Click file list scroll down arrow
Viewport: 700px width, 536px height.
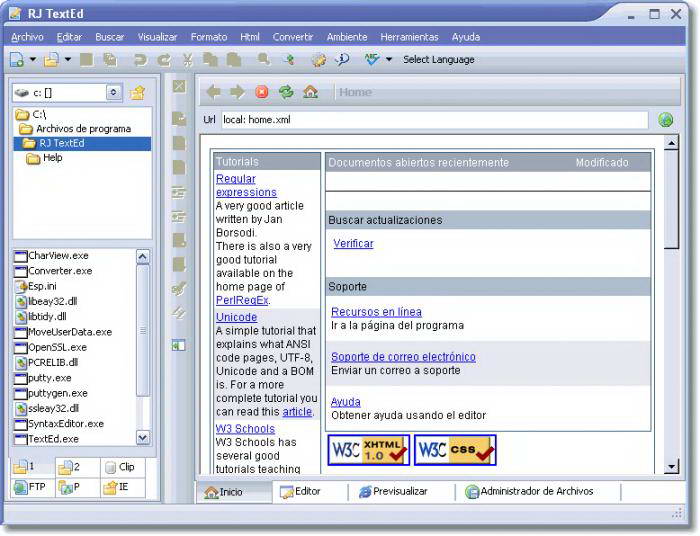coord(142,438)
